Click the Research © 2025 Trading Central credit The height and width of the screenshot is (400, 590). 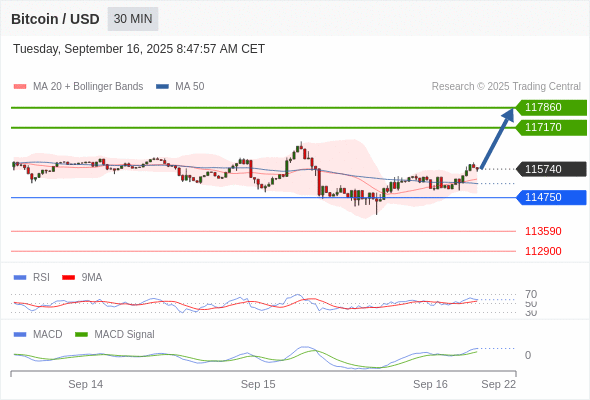[506, 87]
